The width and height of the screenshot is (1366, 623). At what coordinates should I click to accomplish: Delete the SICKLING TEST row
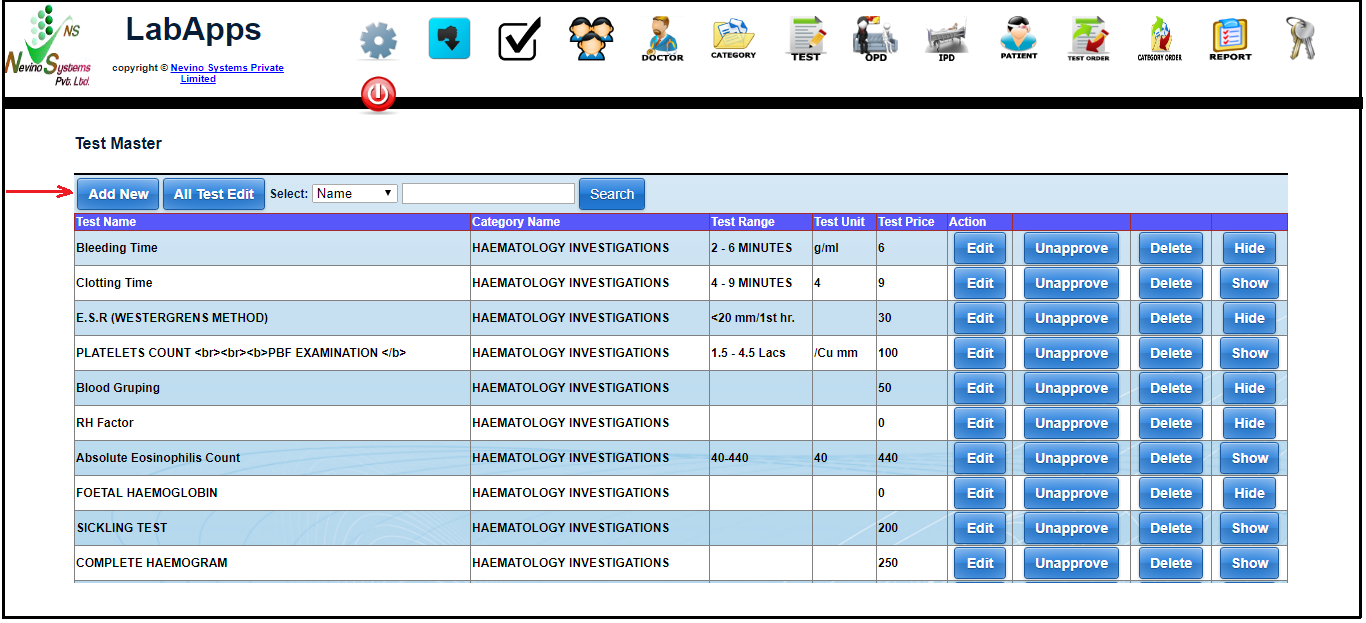(x=1170, y=528)
